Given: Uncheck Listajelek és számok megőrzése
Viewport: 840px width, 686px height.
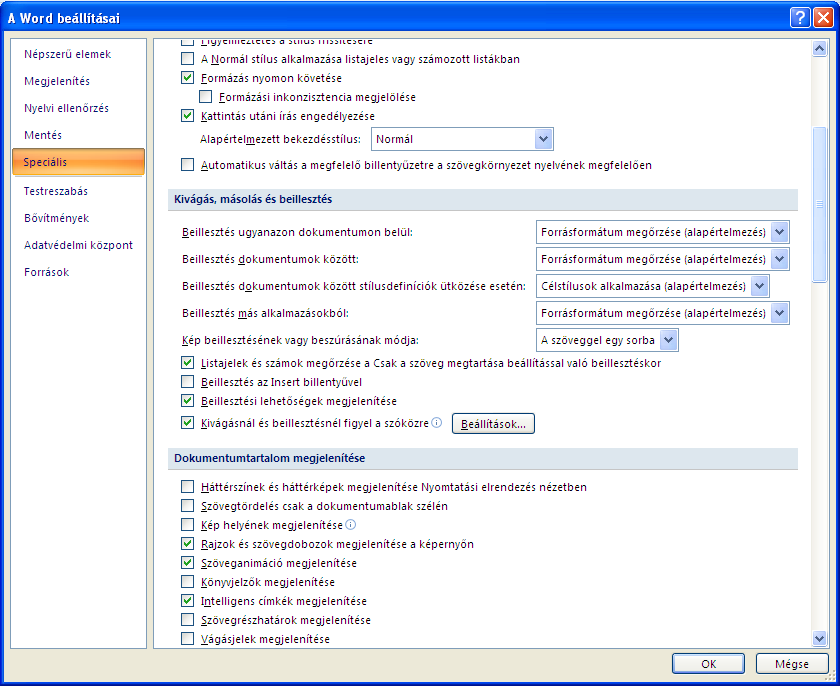Looking at the screenshot, I should pos(188,363).
